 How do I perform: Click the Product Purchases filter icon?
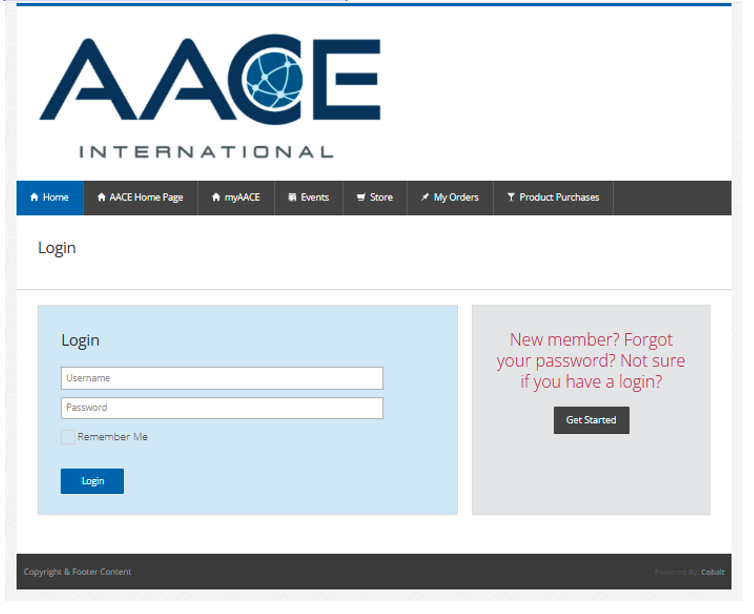coord(511,198)
